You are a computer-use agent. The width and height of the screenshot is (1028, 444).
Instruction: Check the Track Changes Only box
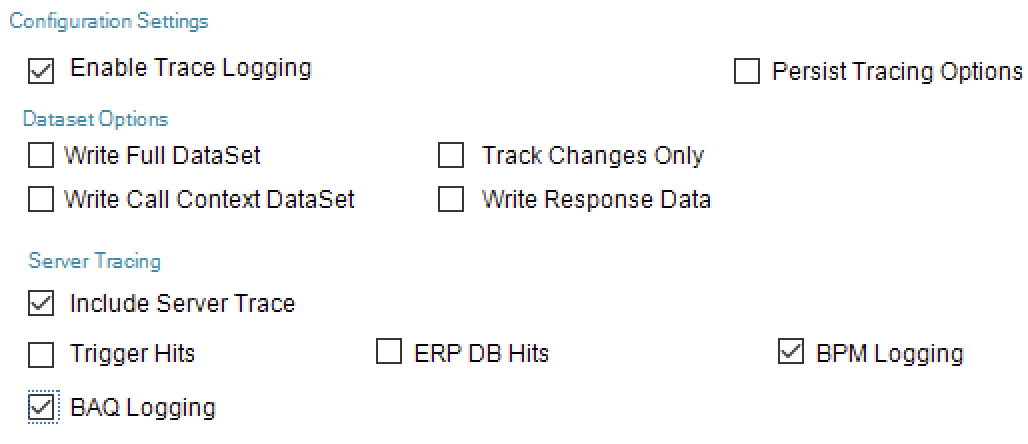click(x=451, y=156)
